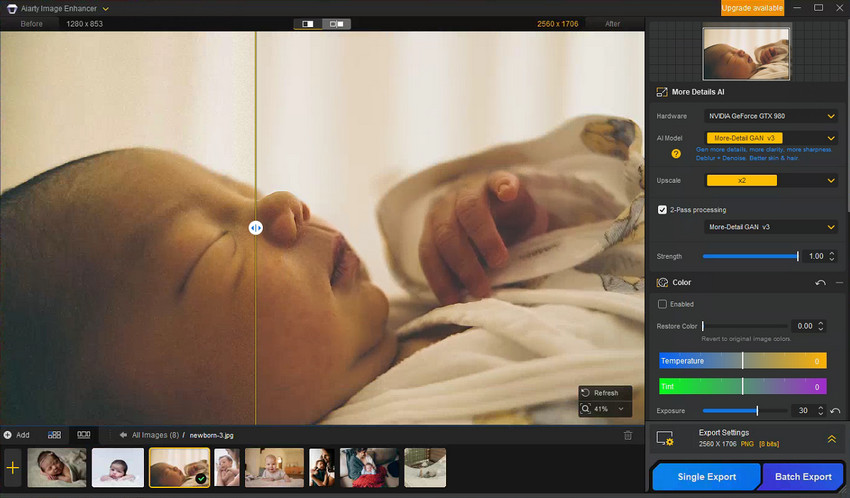Open the Upscale x2 dropdown
This screenshot has height=498, width=850.
click(771, 180)
